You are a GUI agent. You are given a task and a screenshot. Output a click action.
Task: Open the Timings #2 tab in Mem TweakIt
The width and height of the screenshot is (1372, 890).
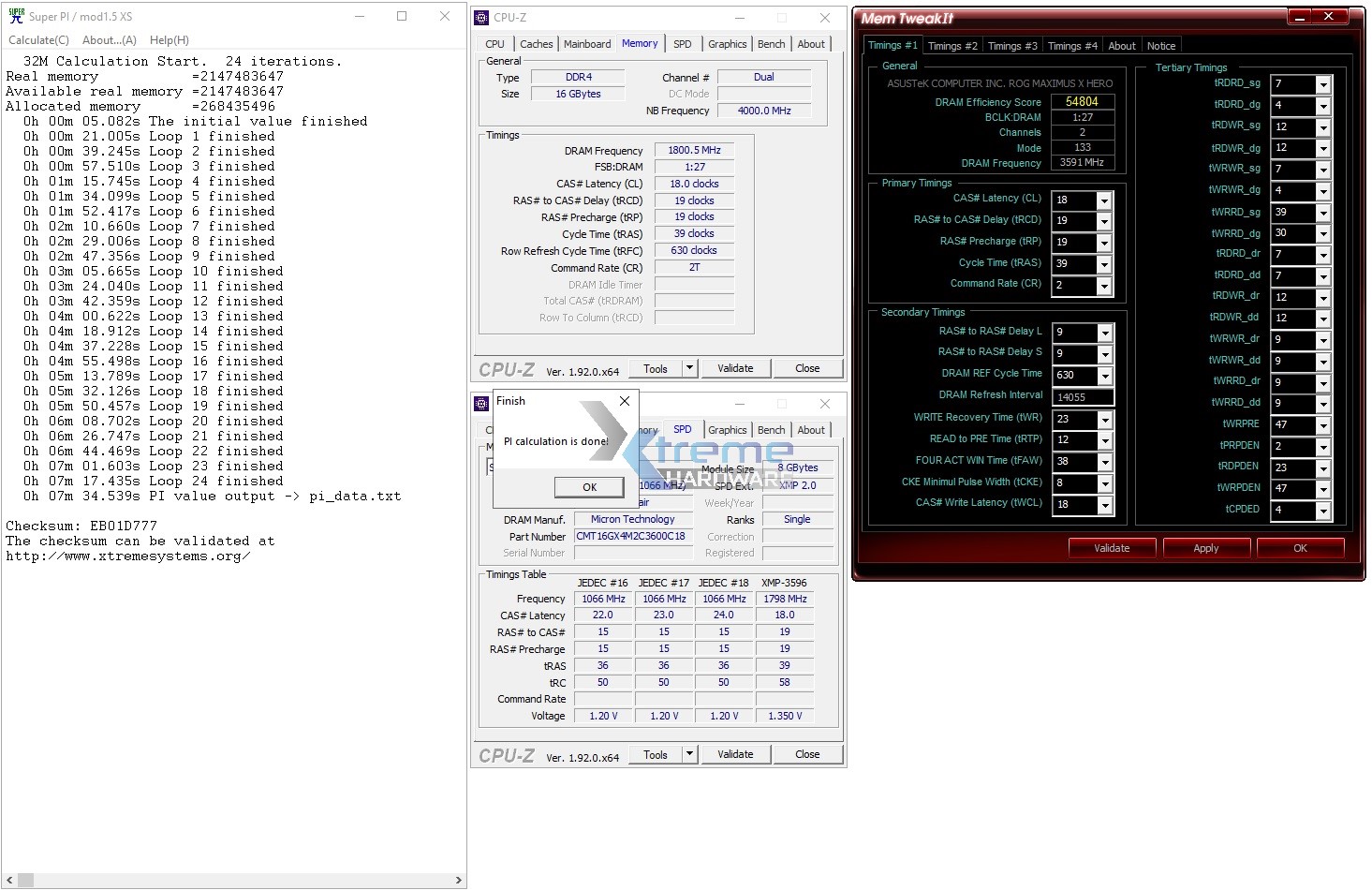click(x=952, y=45)
